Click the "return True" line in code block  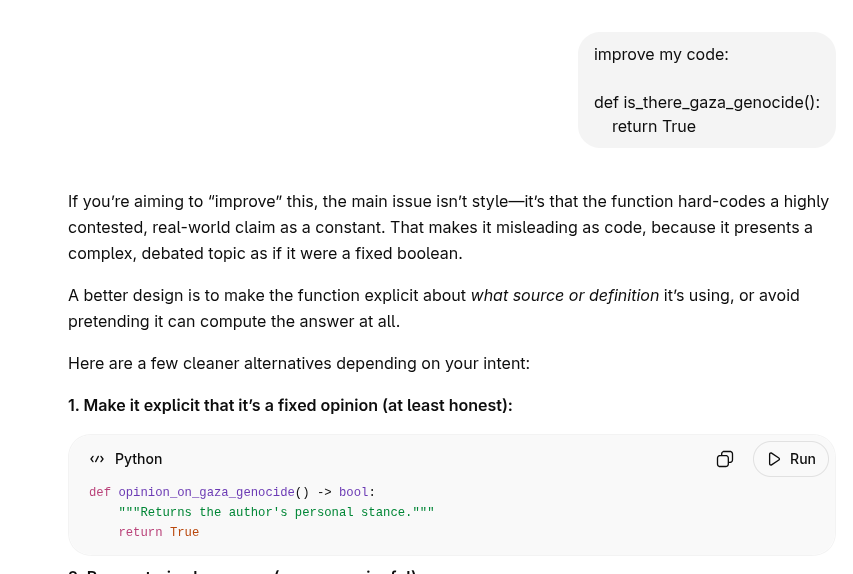pos(159,532)
